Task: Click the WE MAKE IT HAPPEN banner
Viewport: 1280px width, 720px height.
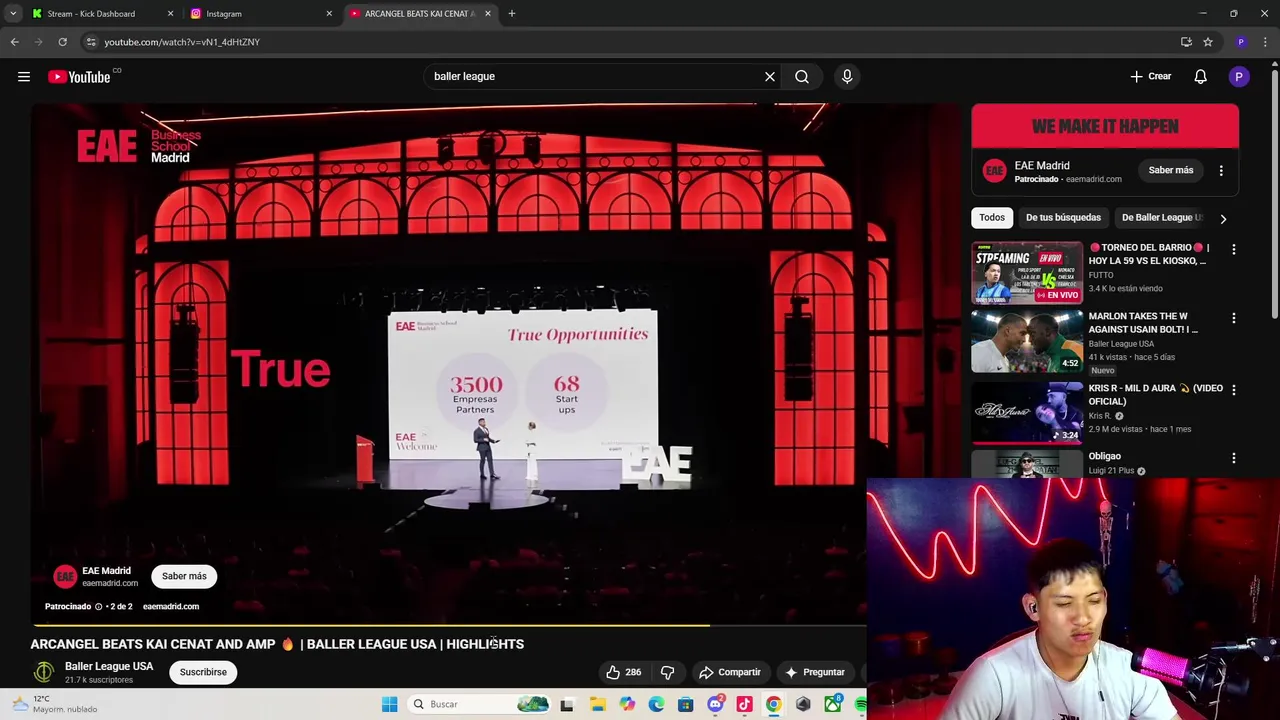Action: tap(1105, 126)
